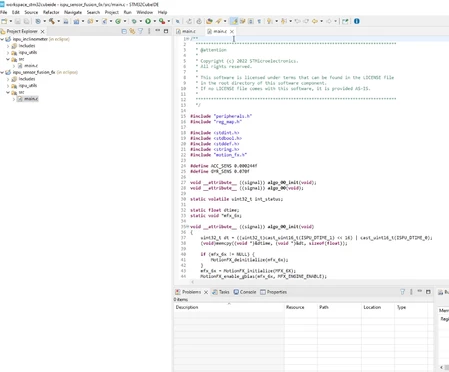This screenshot has width=449, height=372.
Task: Close the Project Explorer view
Action: (42, 31)
